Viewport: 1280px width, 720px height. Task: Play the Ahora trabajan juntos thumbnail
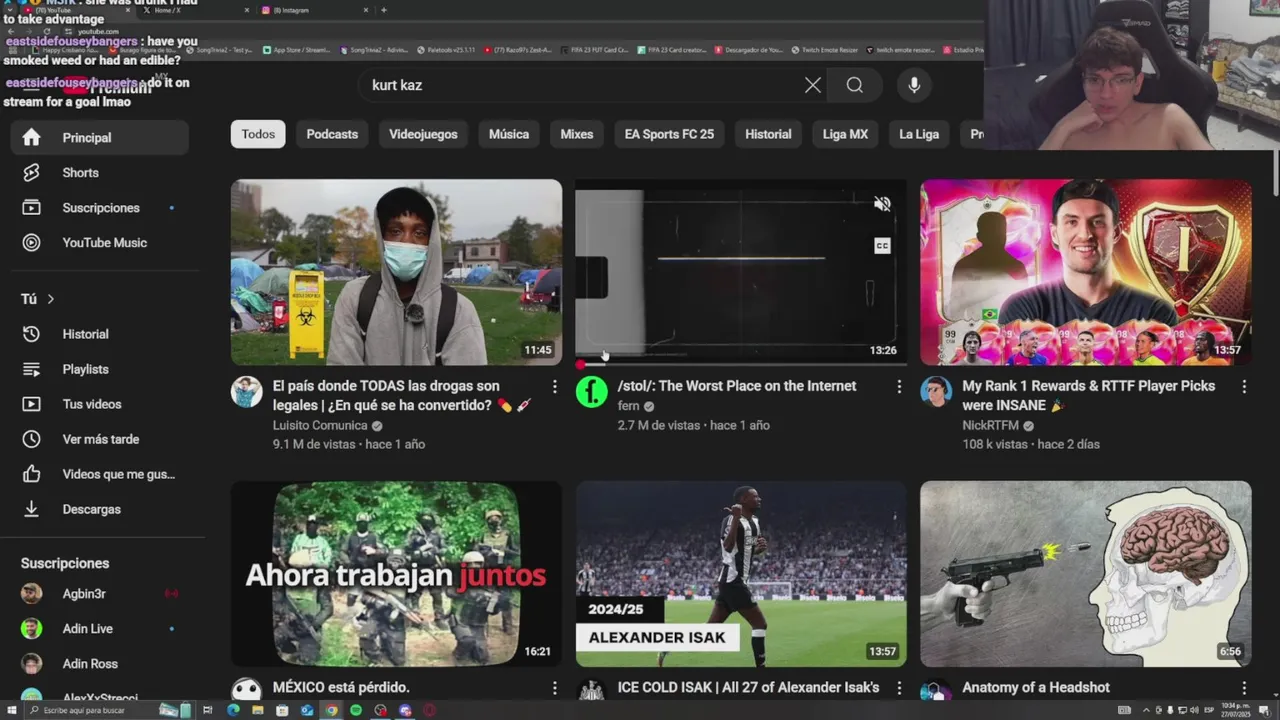(396, 574)
